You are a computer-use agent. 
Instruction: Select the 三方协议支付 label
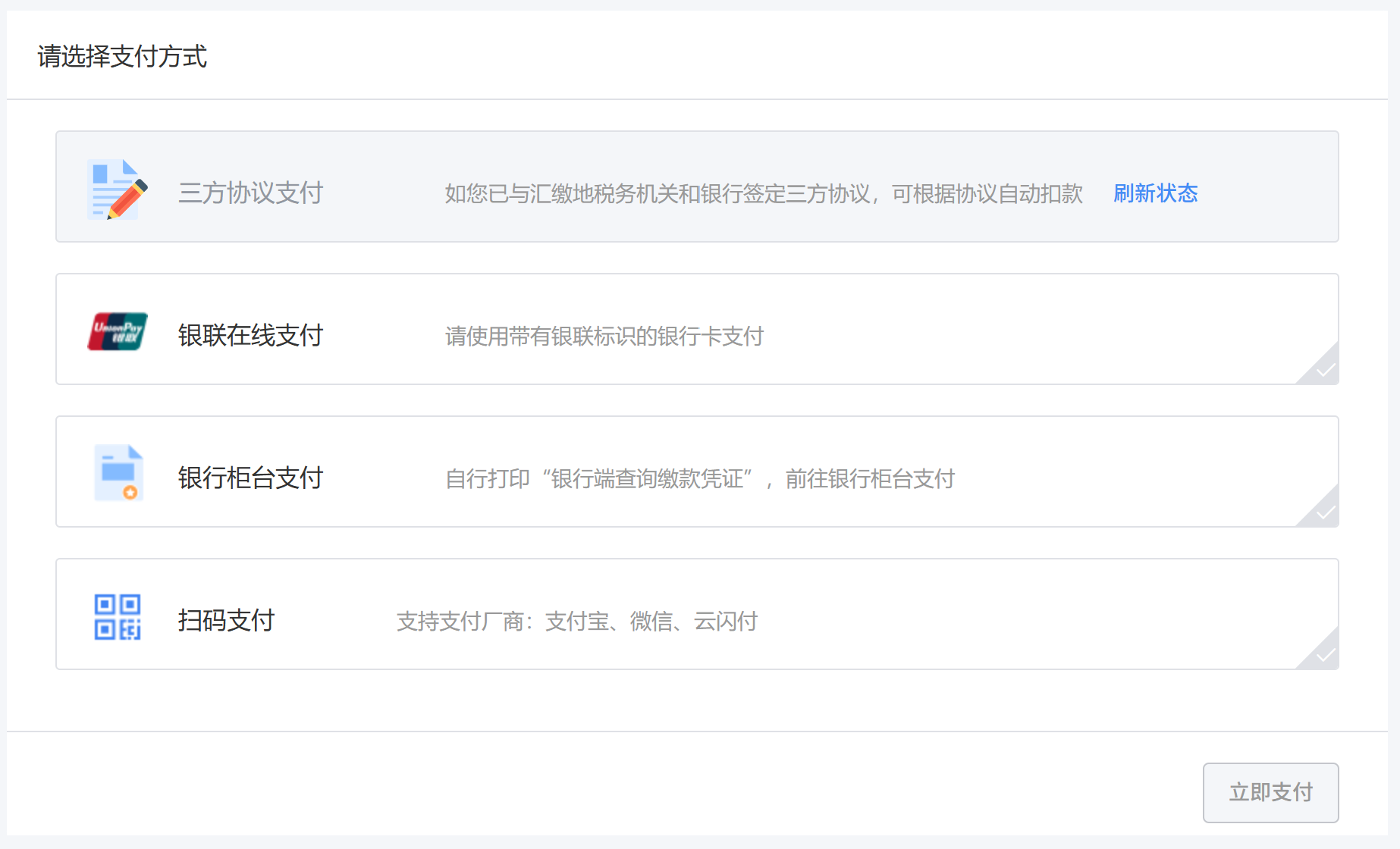[251, 193]
